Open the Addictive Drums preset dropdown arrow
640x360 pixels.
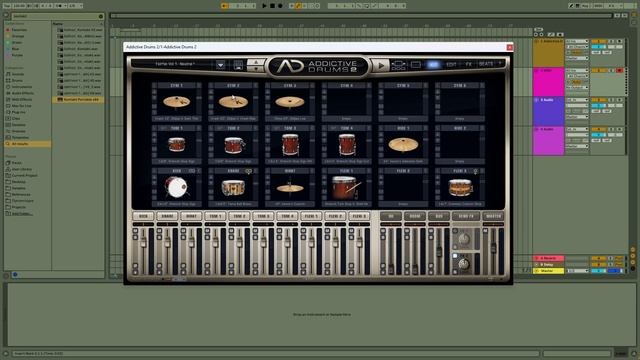pyautogui.click(x=220, y=65)
